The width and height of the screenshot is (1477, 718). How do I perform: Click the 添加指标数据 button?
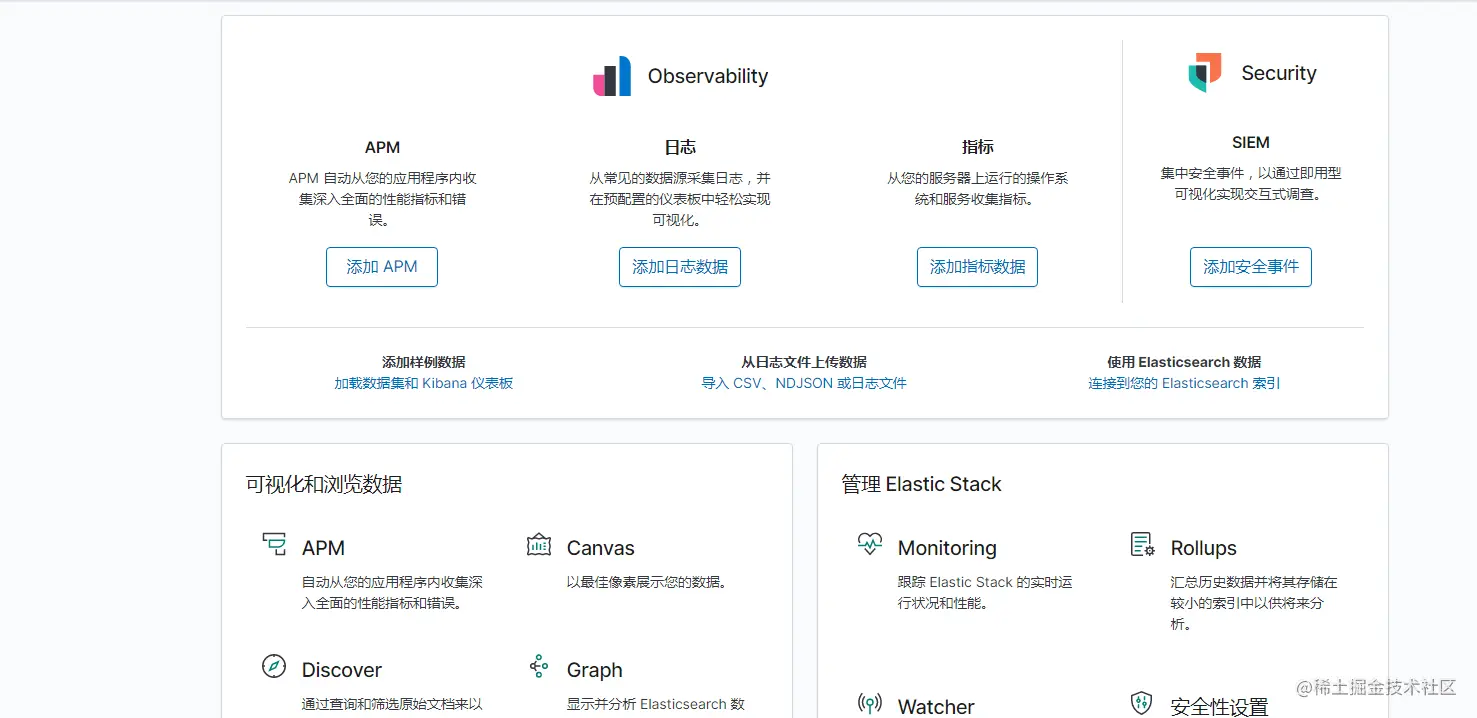point(978,267)
